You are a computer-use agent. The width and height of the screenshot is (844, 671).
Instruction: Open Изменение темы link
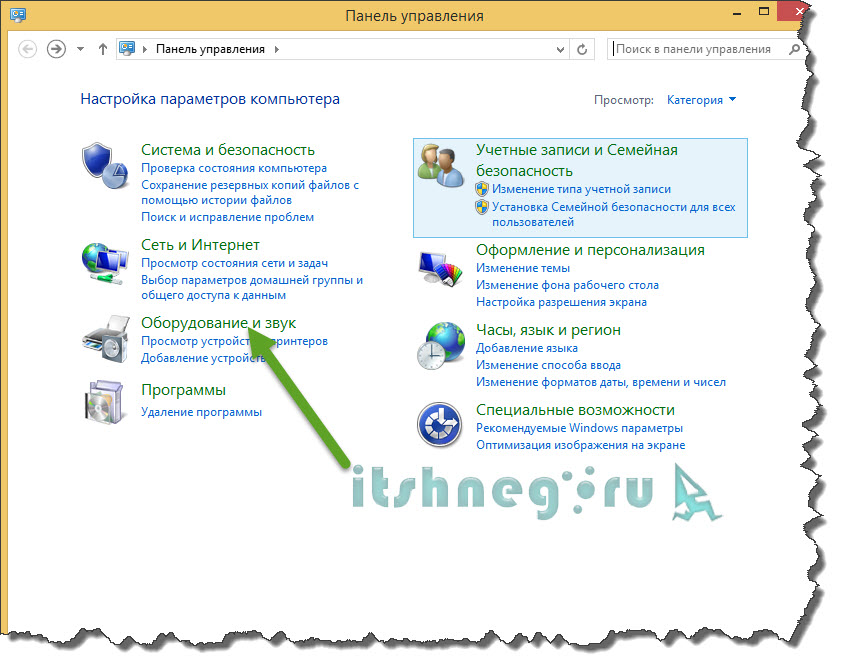523,268
